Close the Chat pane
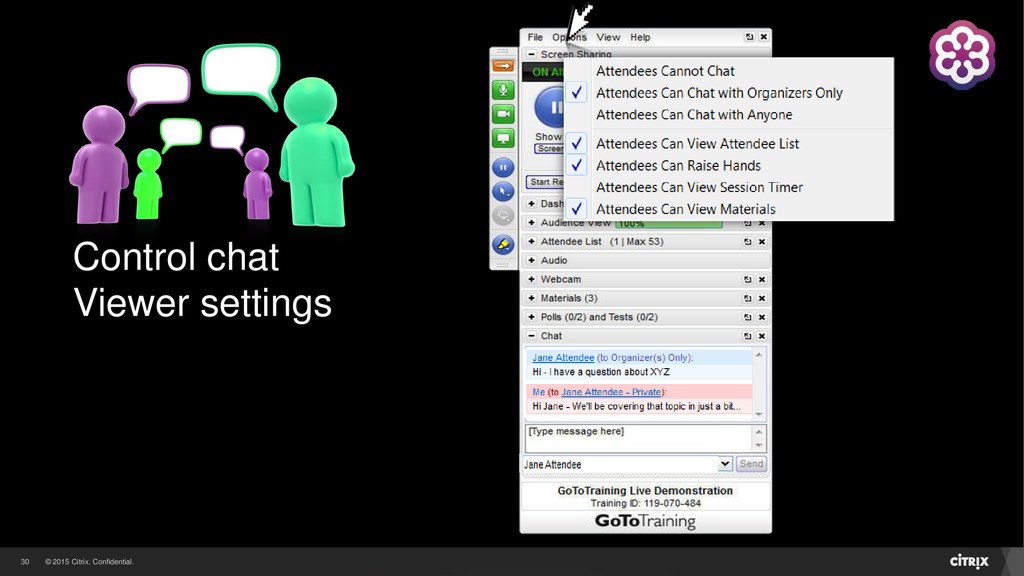The image size is (1024, 576). coord(761,336)
